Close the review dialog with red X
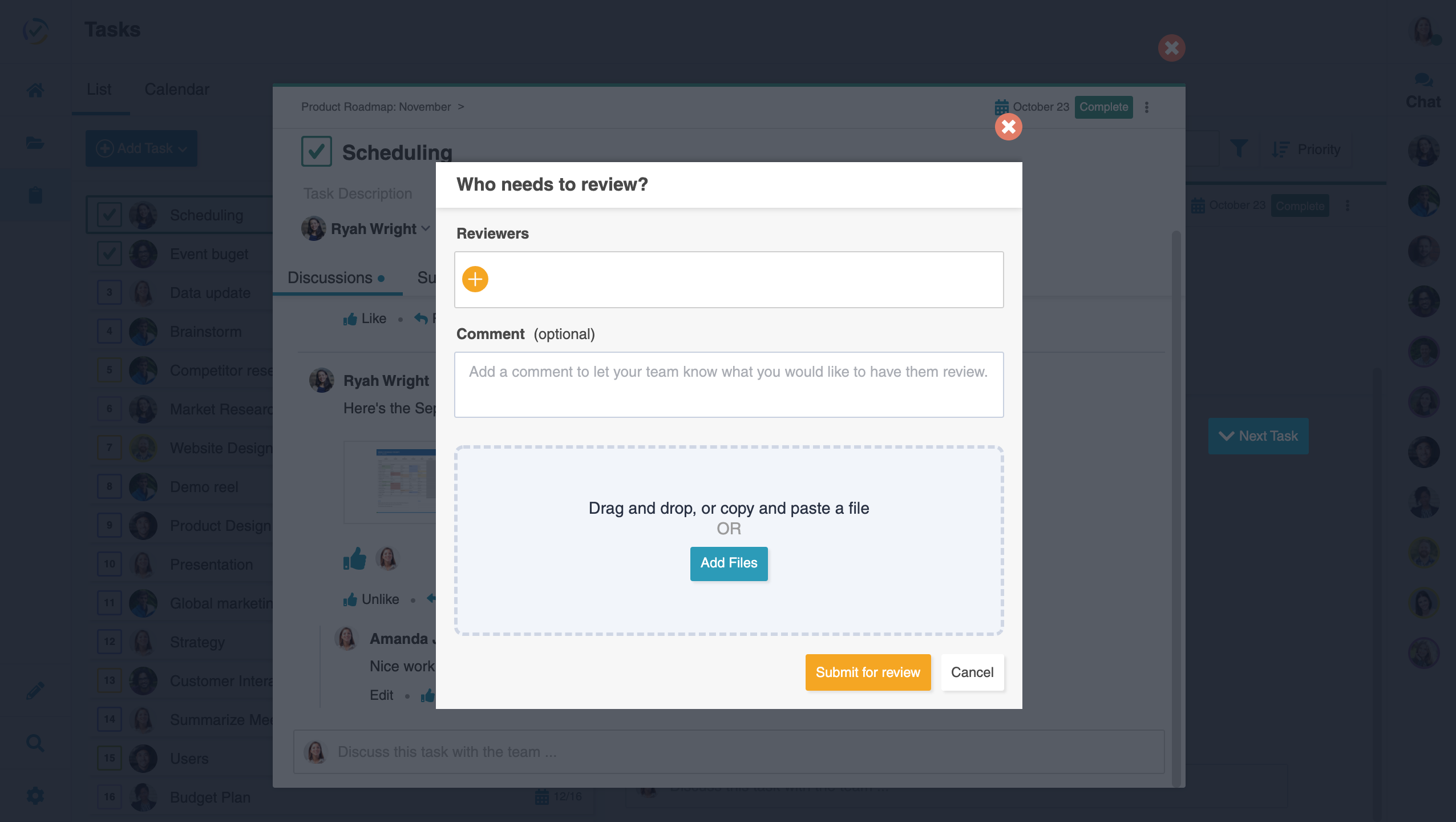Image resolution: width=1456 pixels, height=822 pixels. coord(1008,127)
